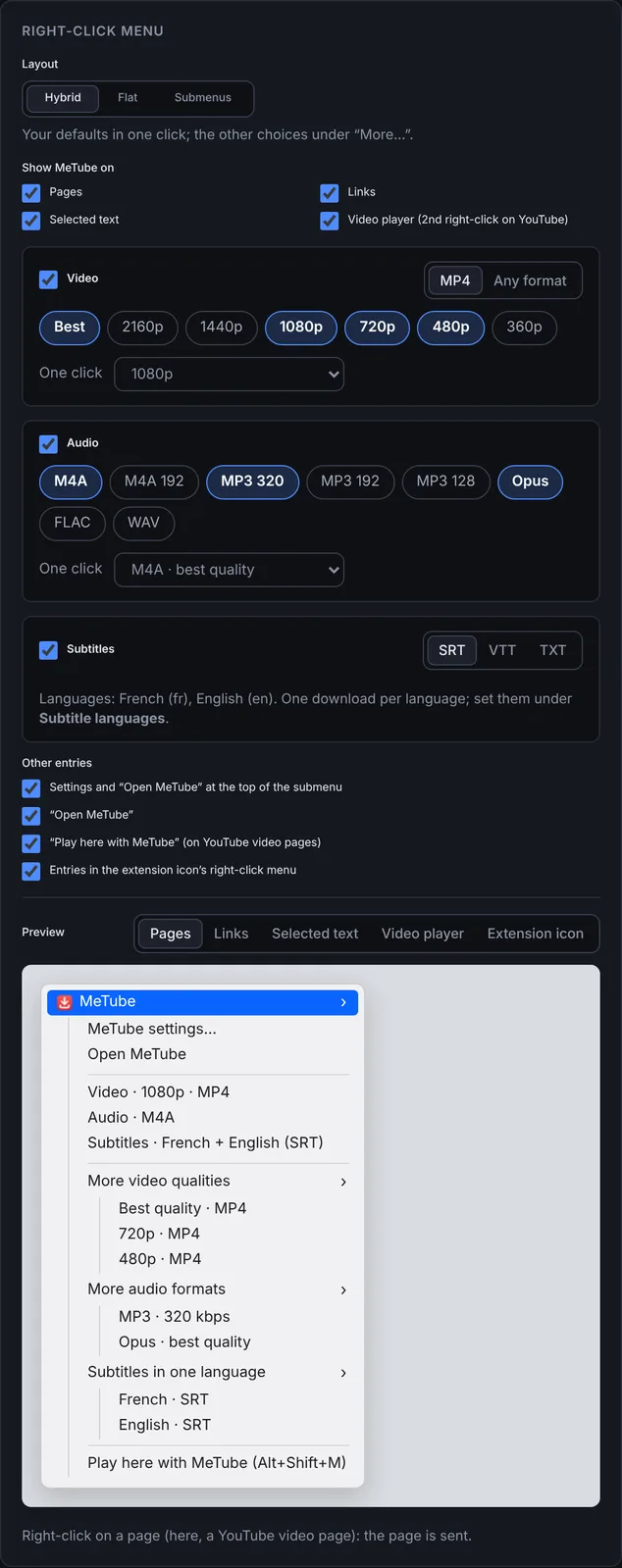
Task: Switch preview to Video player tab
Action: 423,935
